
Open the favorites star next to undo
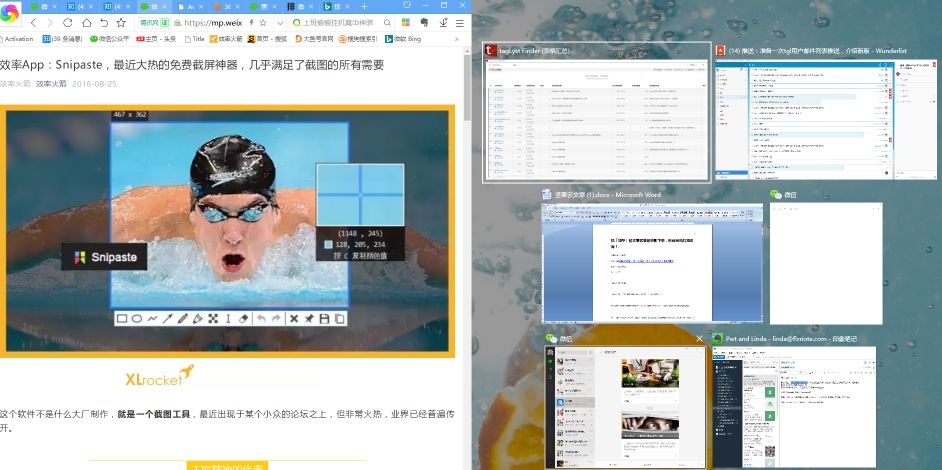click(121, 23)
